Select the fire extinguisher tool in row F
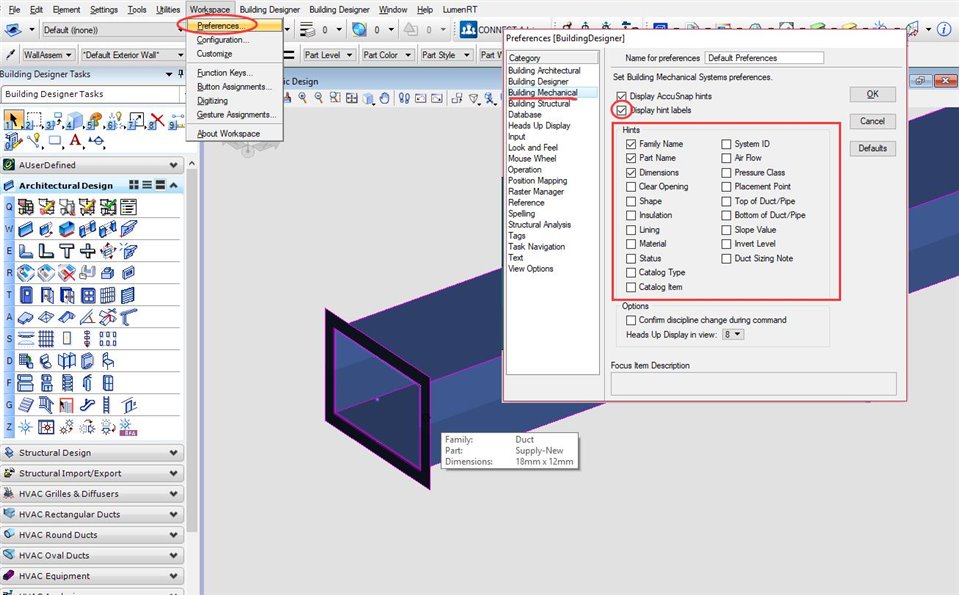 [x=87, y=383]
